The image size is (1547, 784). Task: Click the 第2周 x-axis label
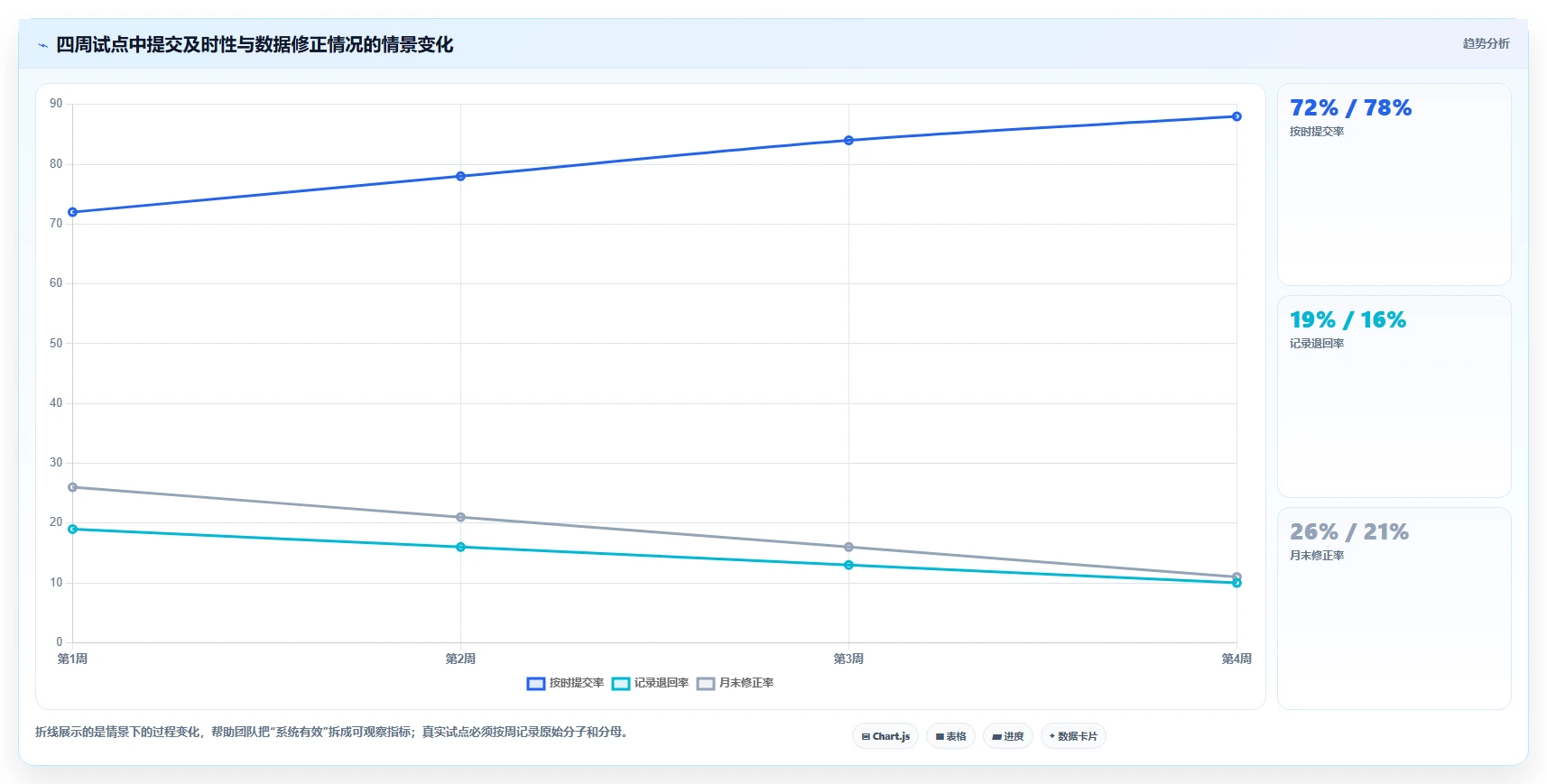460,659
